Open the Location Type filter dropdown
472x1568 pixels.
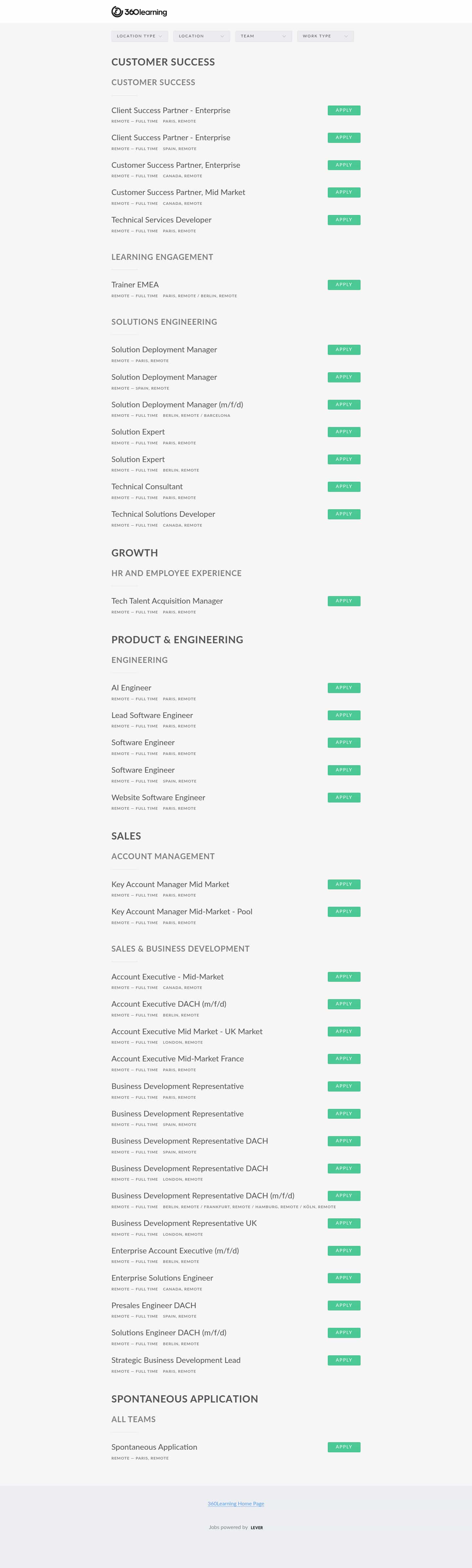tap(139, 36)
